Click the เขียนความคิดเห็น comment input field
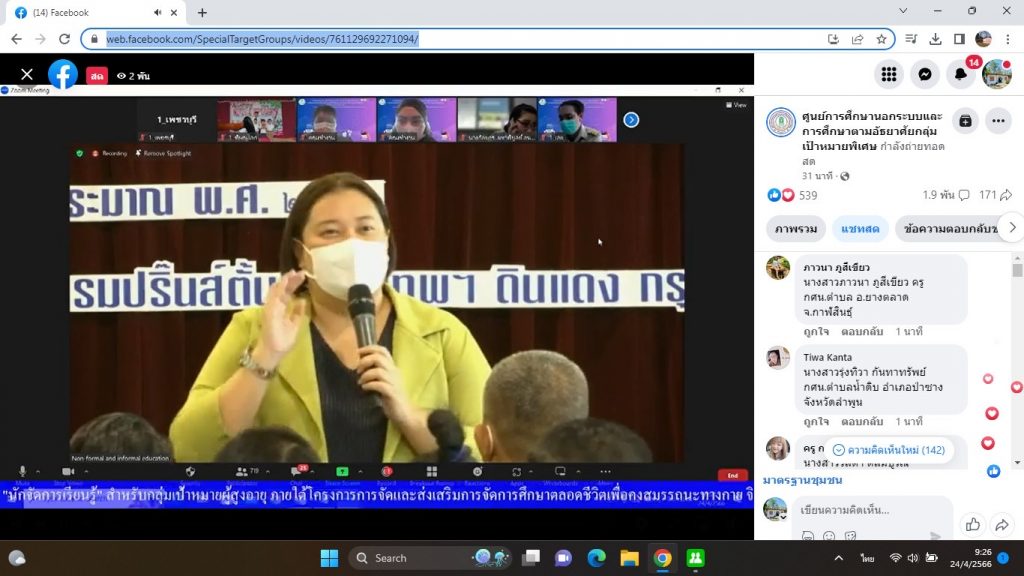The height and width of the screenshot is (576, 1024). coord(870,510)
